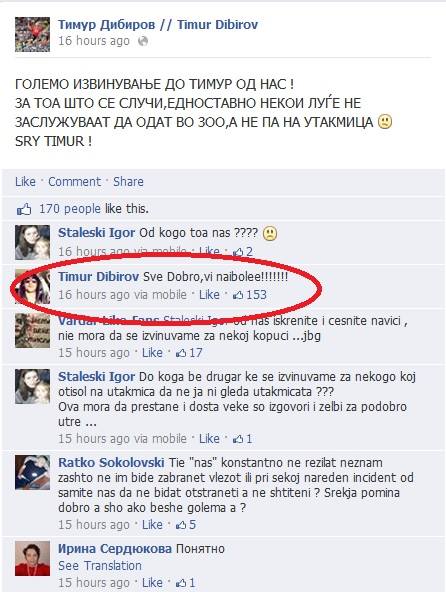The width and height of the screenshot is (446, 592).
Task: Click the thumbs-up icon beside 170 people
Action: pyautogui.click(x=23, y=209)
